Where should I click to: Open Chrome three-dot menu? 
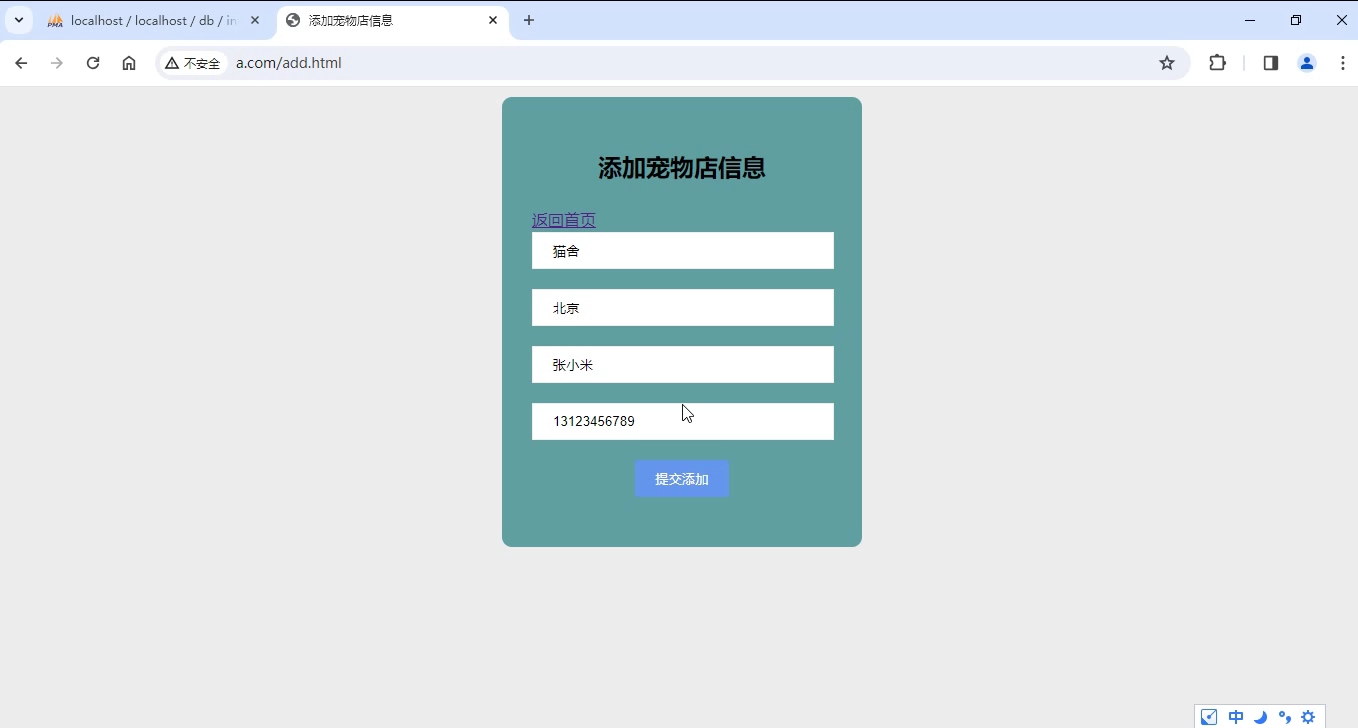click(x=1343, y=63)
